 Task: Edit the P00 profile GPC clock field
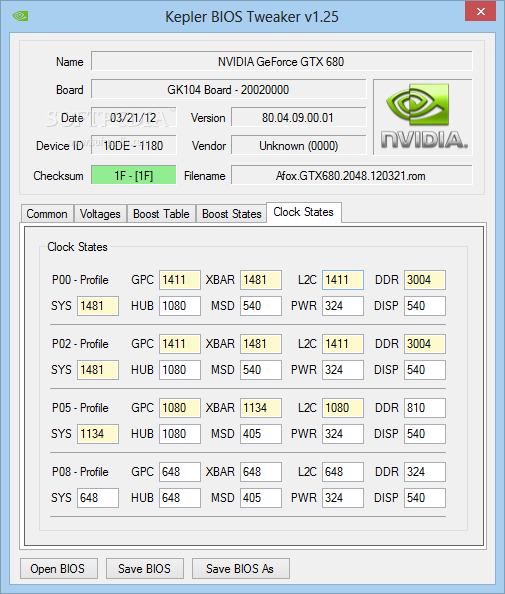(x=180, y=280)
